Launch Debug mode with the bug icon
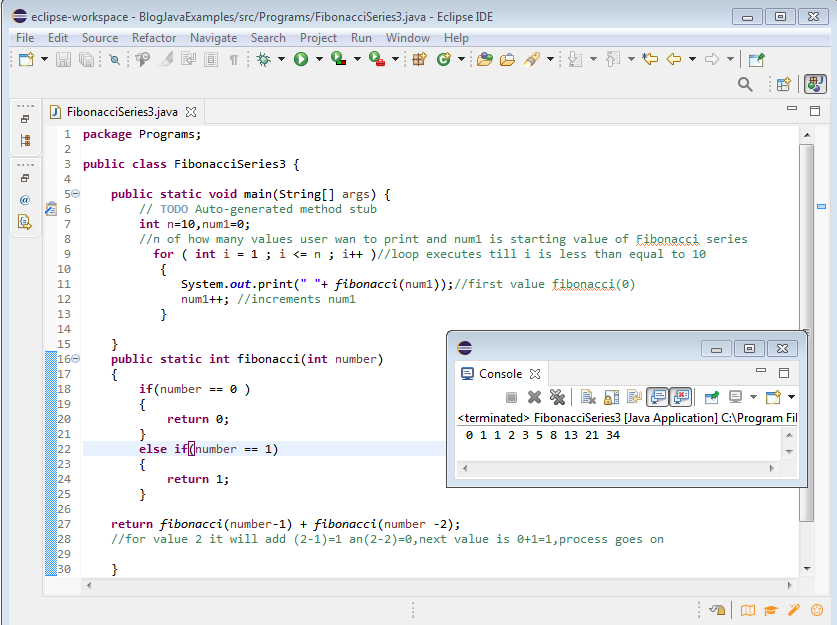Screen dimensions: 837x625 [262, 59]
